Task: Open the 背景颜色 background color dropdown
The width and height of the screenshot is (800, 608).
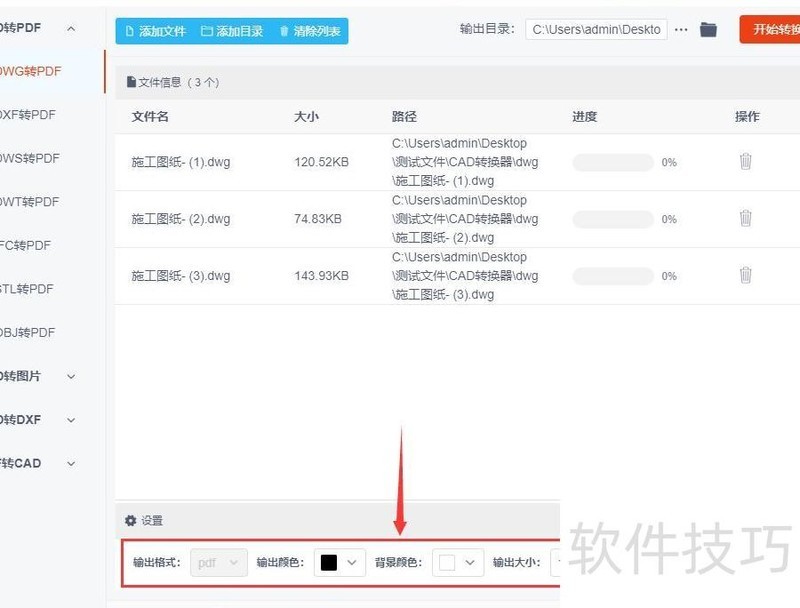Action: 456,562
